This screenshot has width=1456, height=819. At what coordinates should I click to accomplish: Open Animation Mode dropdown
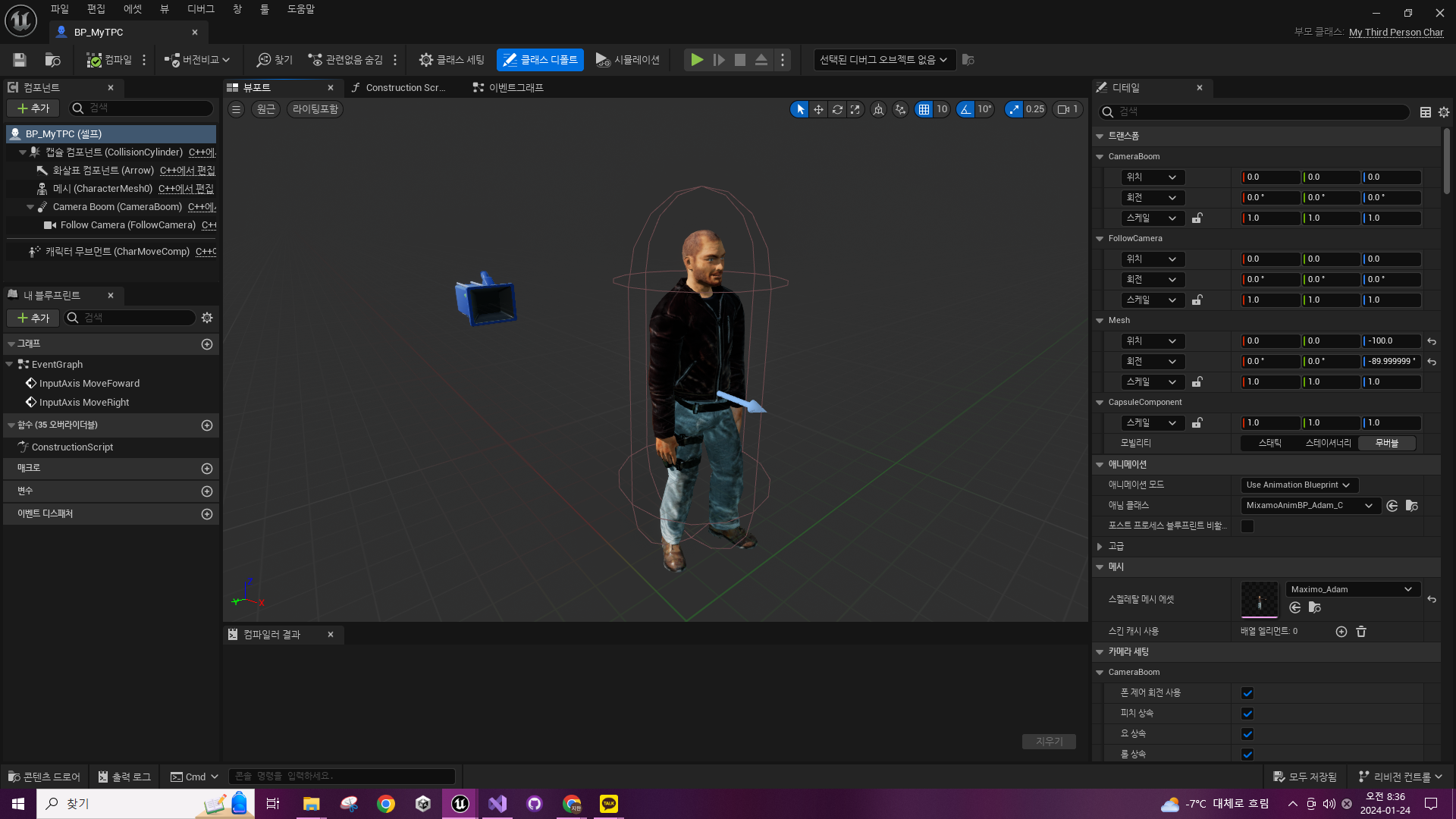tap(1298, 485)
